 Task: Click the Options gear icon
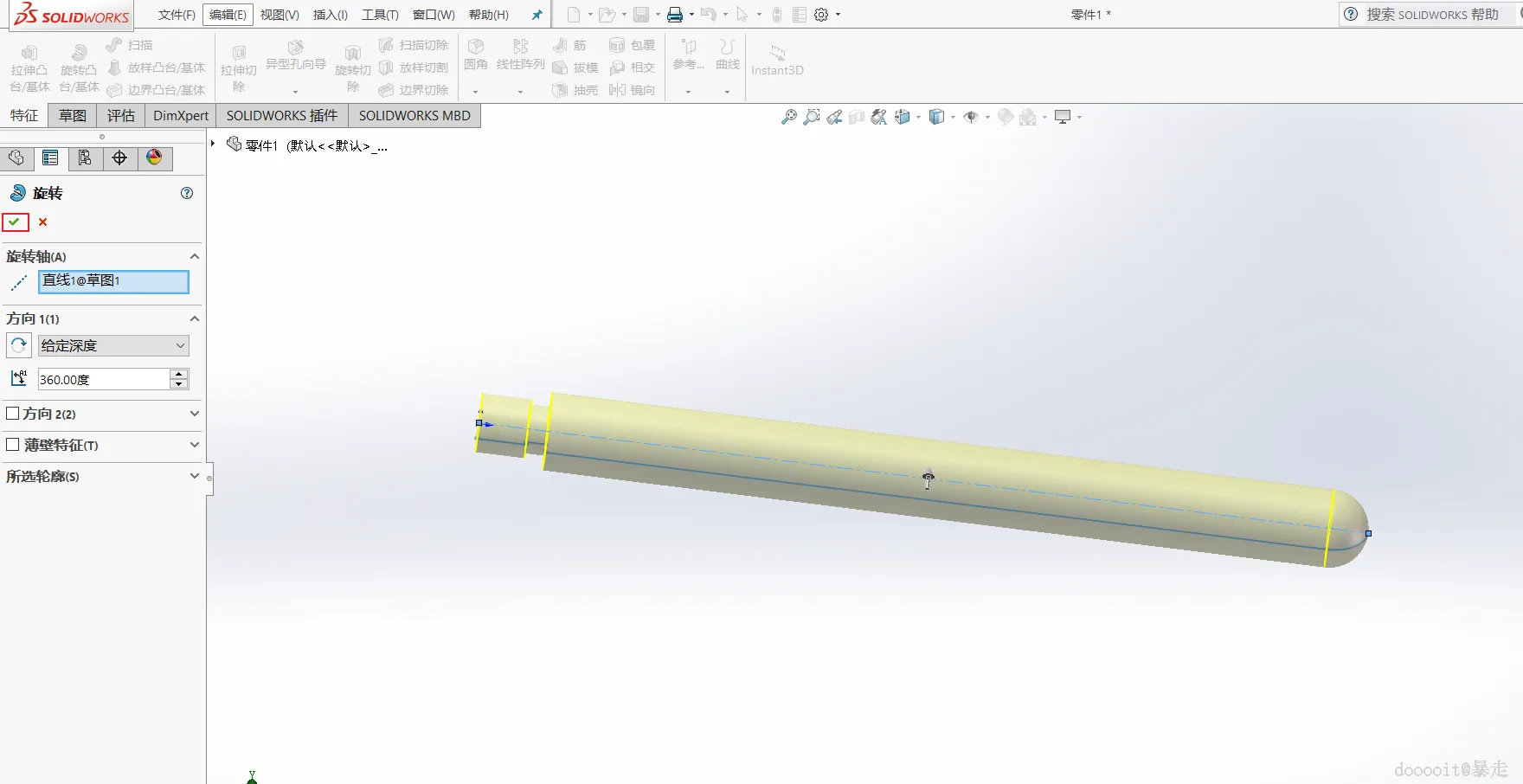821,15
